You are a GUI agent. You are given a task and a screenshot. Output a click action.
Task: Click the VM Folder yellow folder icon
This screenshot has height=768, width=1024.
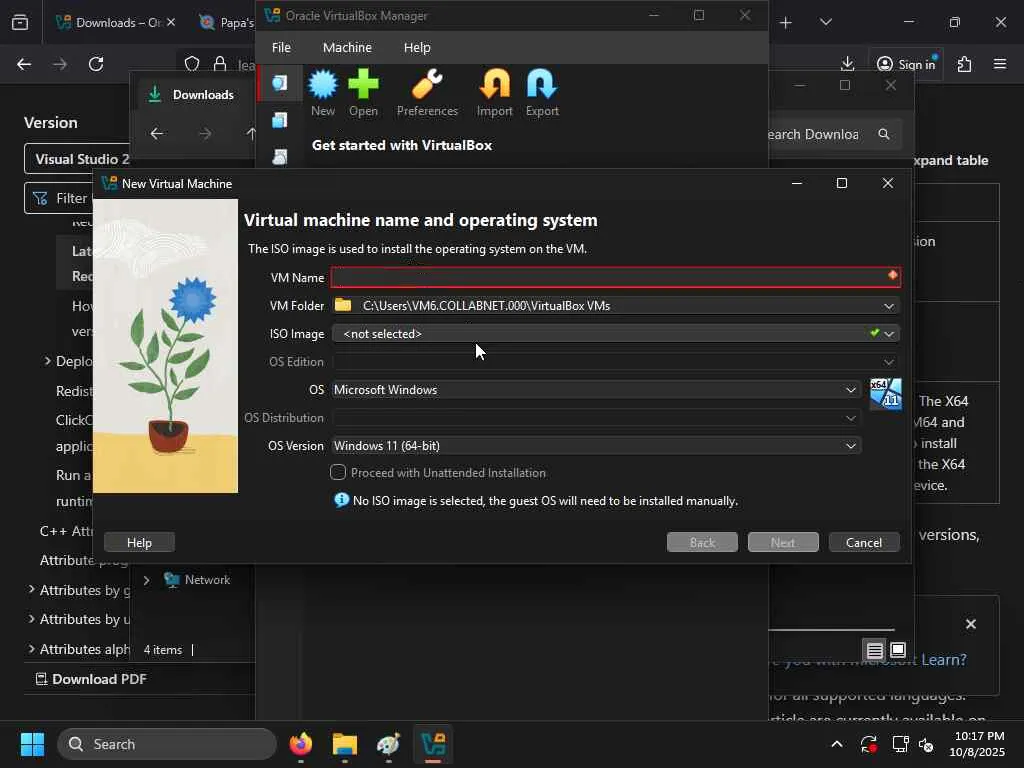(343, 305)
